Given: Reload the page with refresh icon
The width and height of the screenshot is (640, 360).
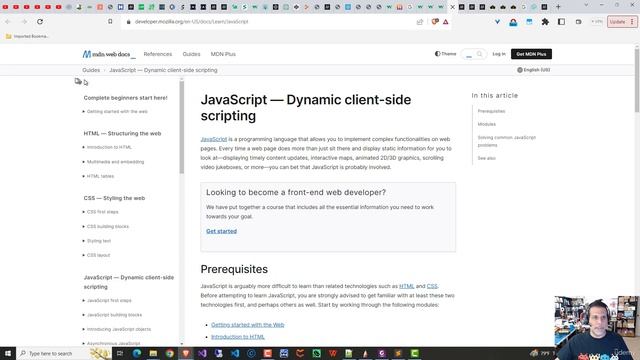Looking at the screenshot, I should click(40, 22).
